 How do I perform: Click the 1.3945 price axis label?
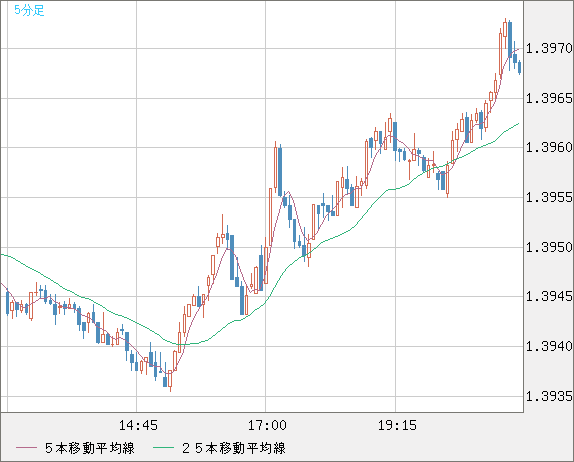549,297
